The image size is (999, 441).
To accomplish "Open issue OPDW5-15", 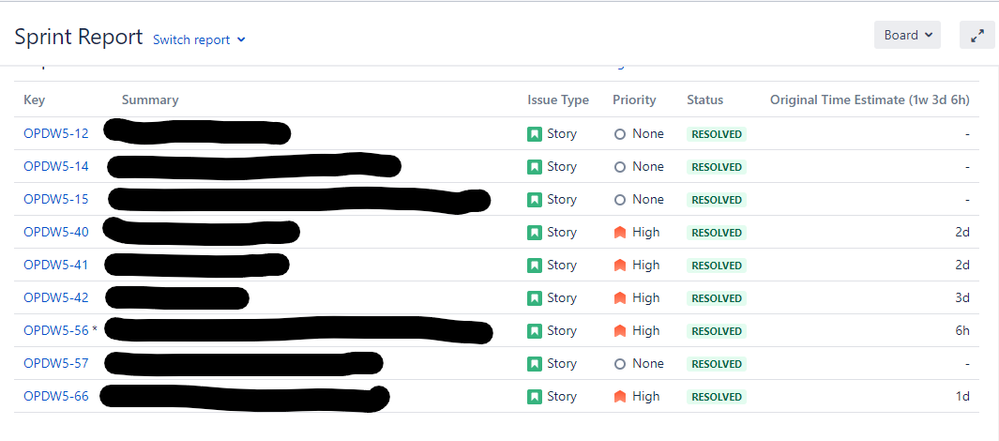I will (x=56, y=199).
